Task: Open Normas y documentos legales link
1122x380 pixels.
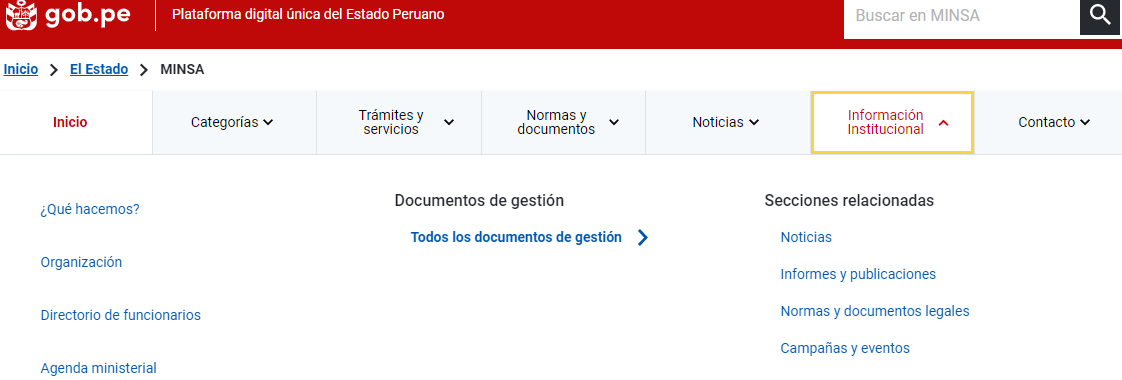Action: (875, 311)
